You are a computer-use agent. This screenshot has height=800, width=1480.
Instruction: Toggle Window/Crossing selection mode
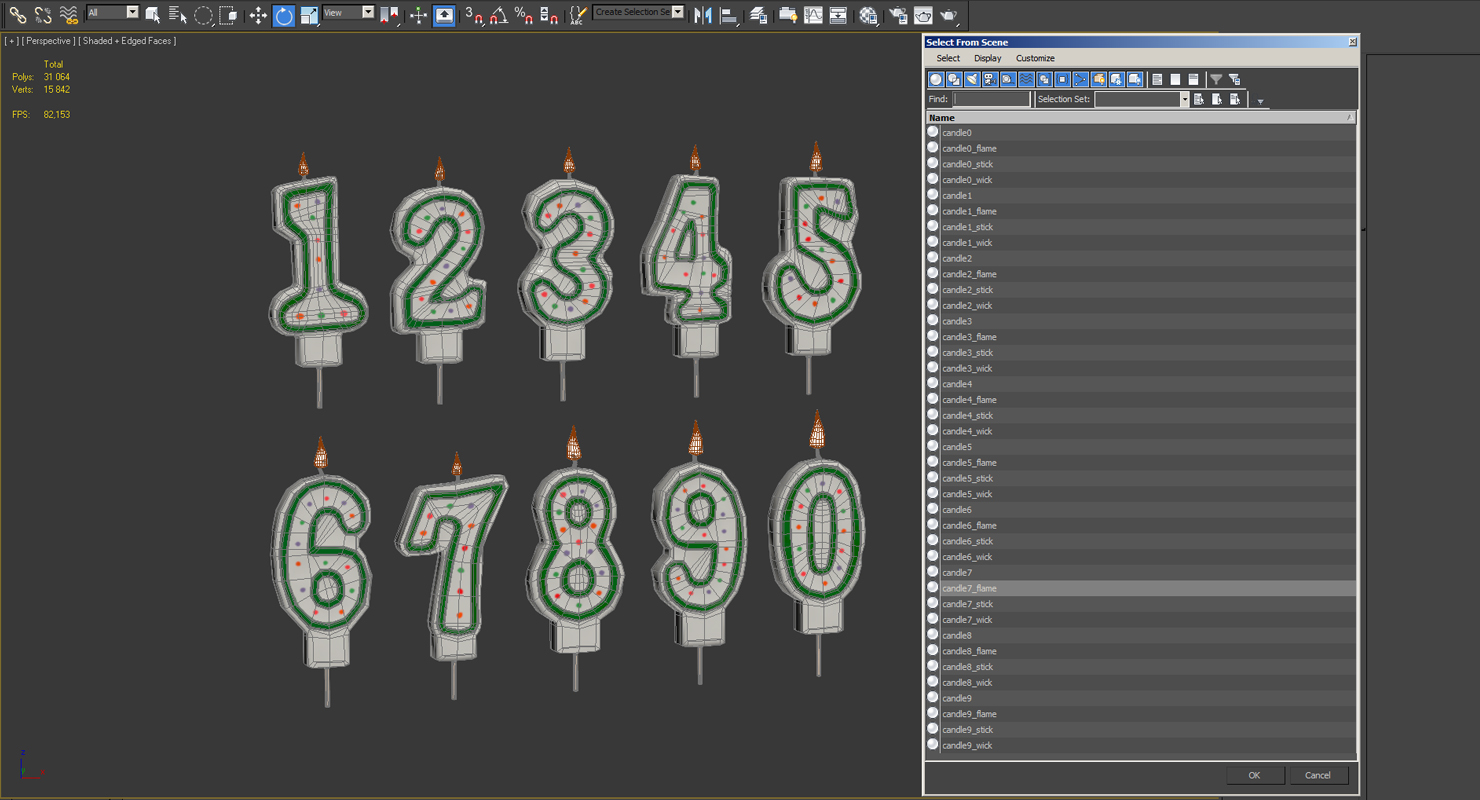pos(228,14)
